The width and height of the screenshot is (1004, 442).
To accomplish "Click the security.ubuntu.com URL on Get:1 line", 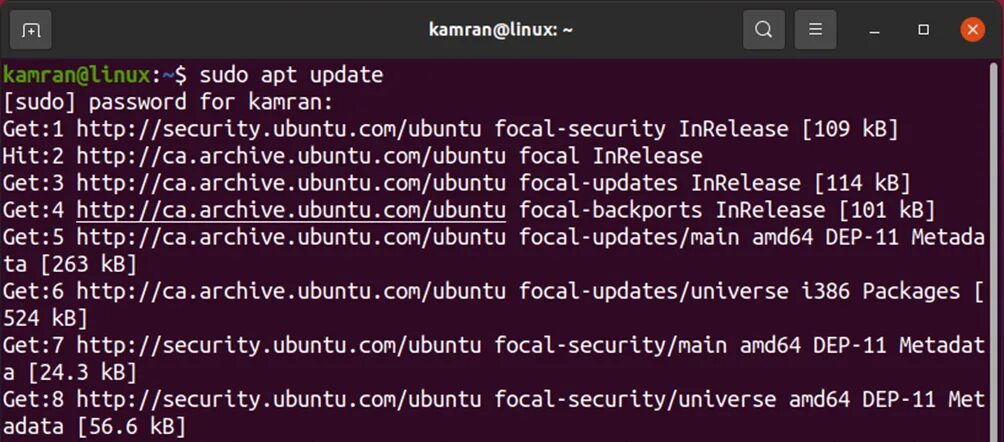I will (x=279, y=129).
